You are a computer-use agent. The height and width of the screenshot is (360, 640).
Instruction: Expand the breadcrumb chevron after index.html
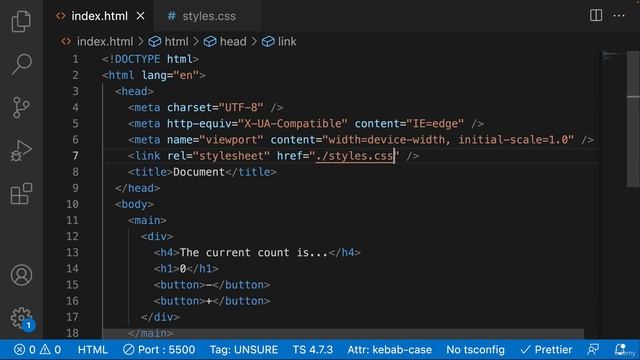tap(140, 42)
